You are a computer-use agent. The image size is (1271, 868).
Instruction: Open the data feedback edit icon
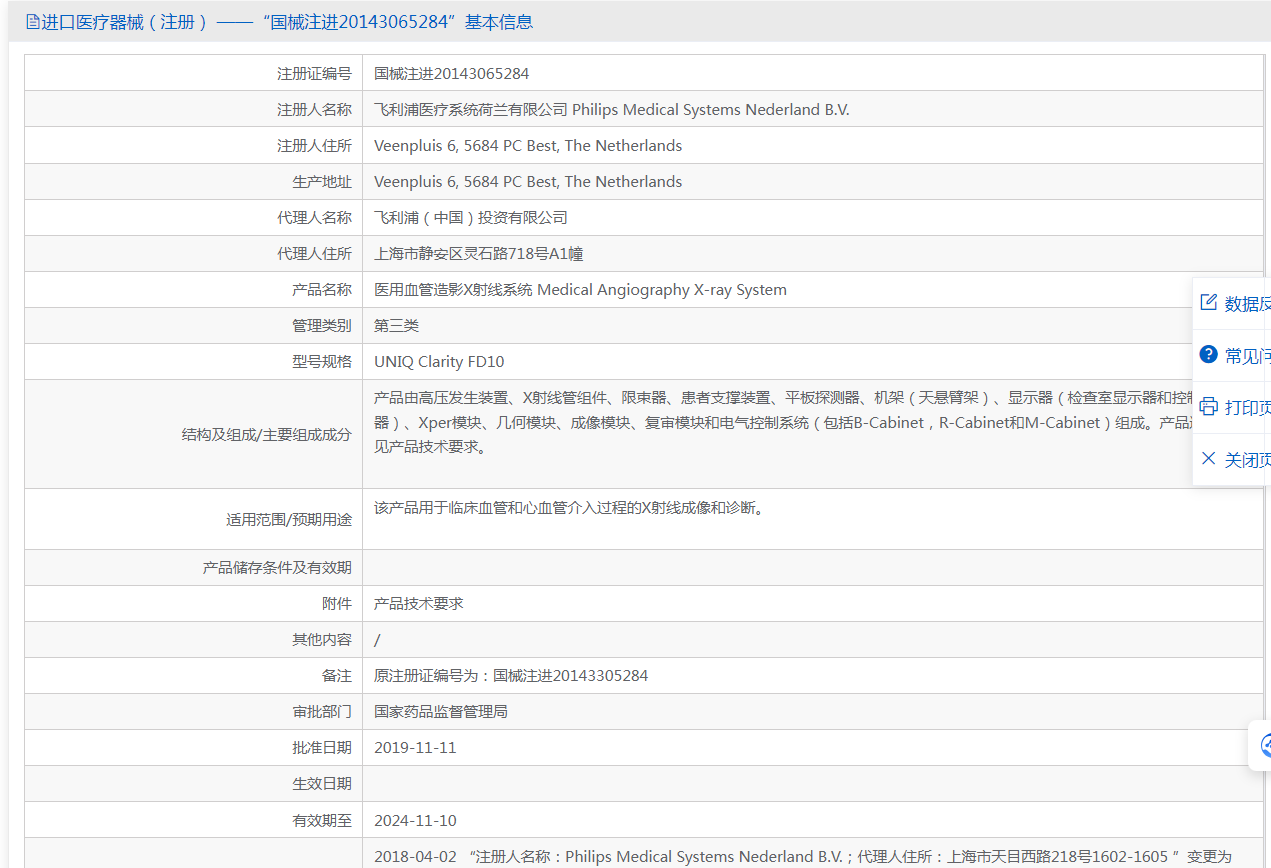pyautogui.click(x=1208, y=302)
